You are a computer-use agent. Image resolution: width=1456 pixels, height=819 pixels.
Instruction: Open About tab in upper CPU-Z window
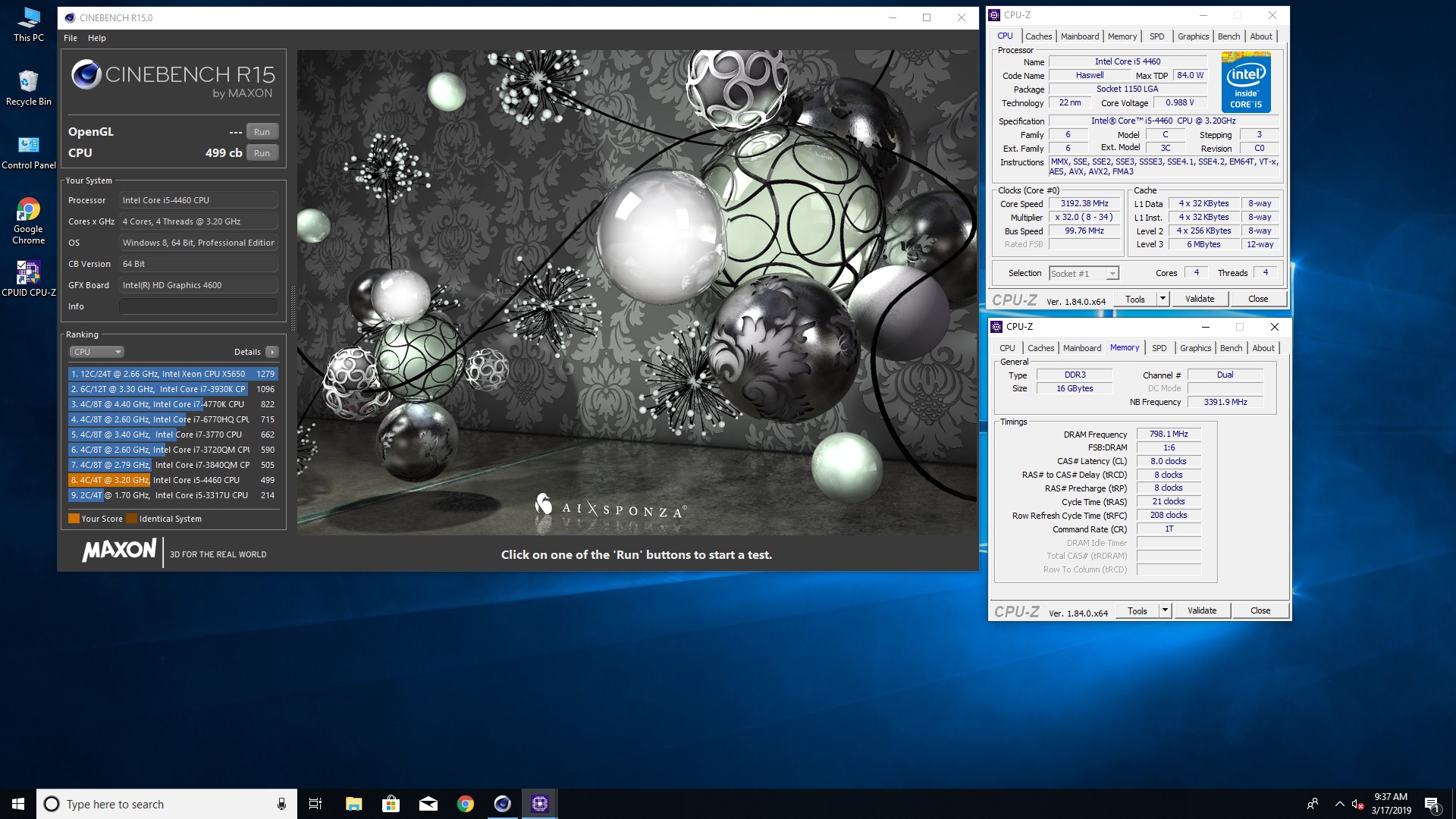point(1261,36)
